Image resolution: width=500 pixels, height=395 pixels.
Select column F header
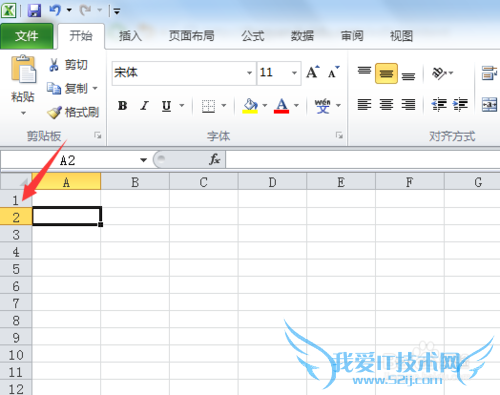pos(409,182)
